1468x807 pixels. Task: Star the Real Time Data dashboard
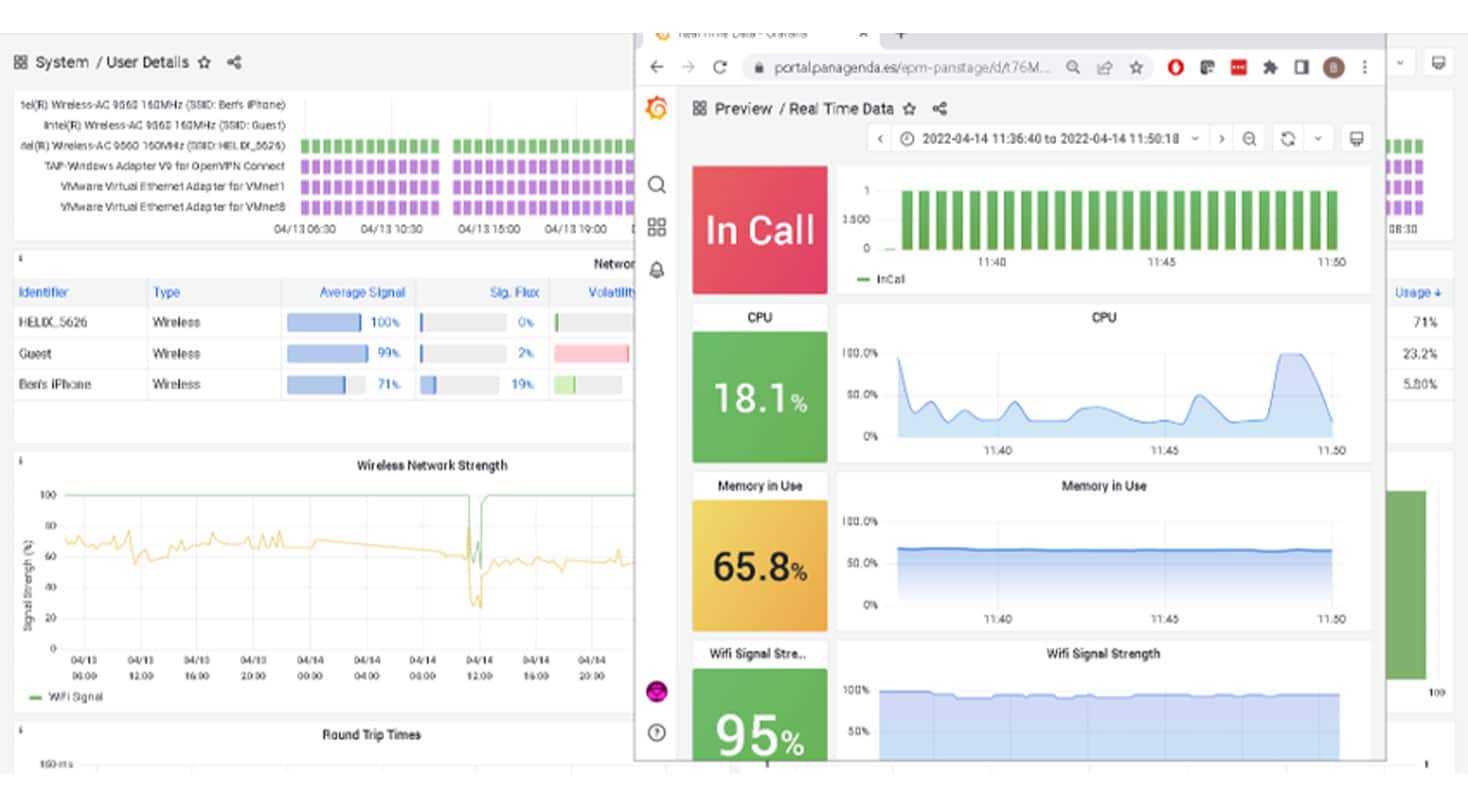(909, 109)
